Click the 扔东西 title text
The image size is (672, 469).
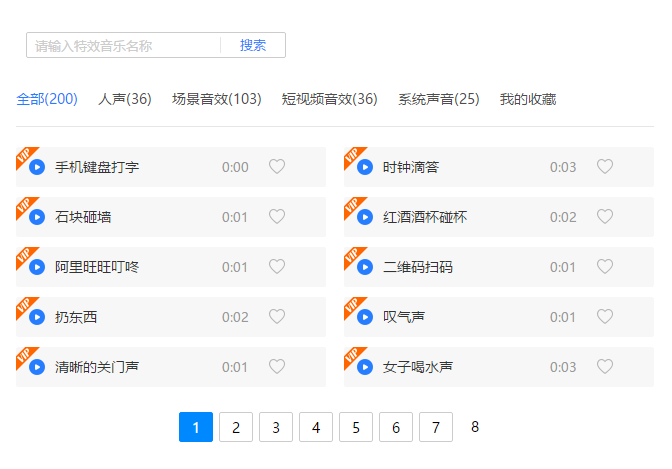[76, 317]
